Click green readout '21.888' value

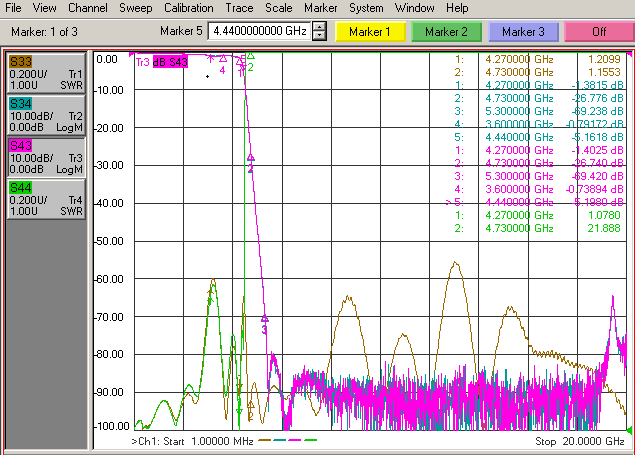604,228
